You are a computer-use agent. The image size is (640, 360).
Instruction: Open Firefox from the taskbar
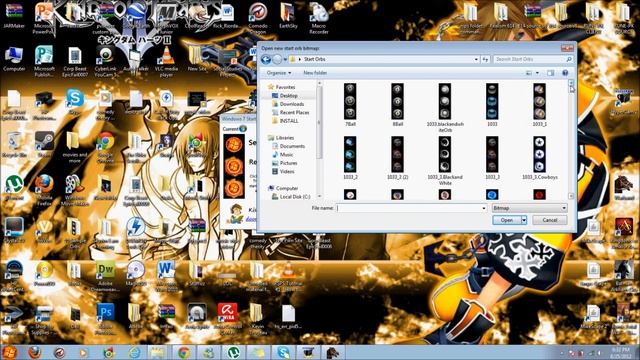tap(35, 352)
